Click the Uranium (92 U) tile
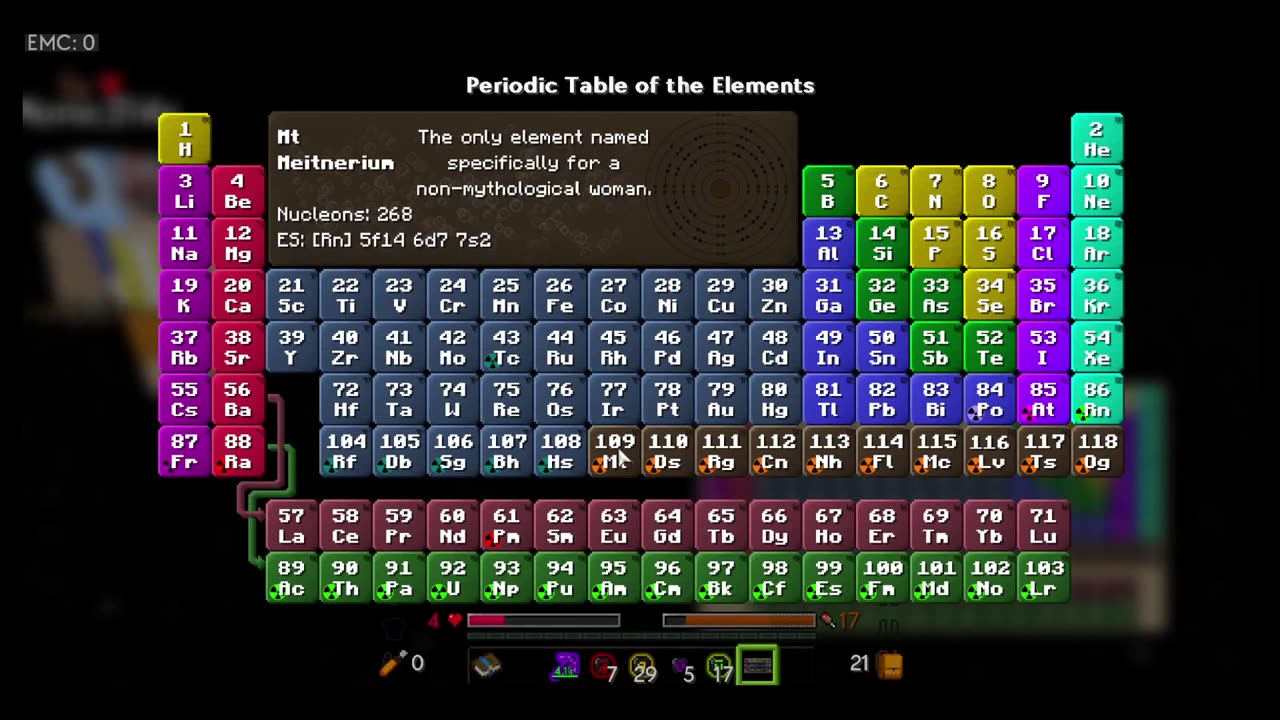This screenshot has width=1280, height=720. coord(453,578)
